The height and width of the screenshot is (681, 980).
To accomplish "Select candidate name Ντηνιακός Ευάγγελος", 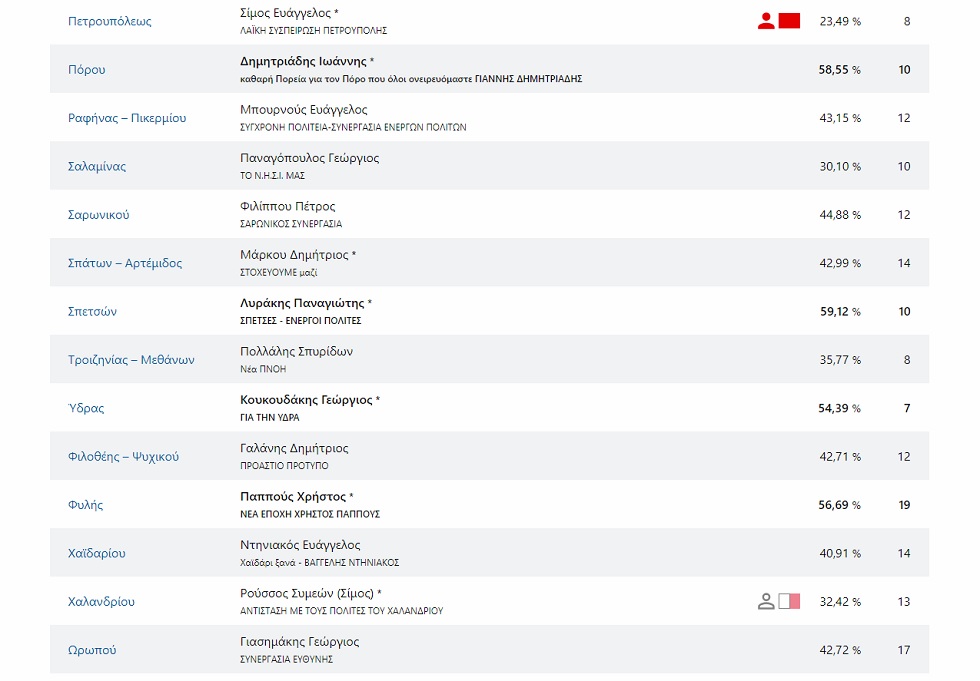I will click(x=300, y=545).
